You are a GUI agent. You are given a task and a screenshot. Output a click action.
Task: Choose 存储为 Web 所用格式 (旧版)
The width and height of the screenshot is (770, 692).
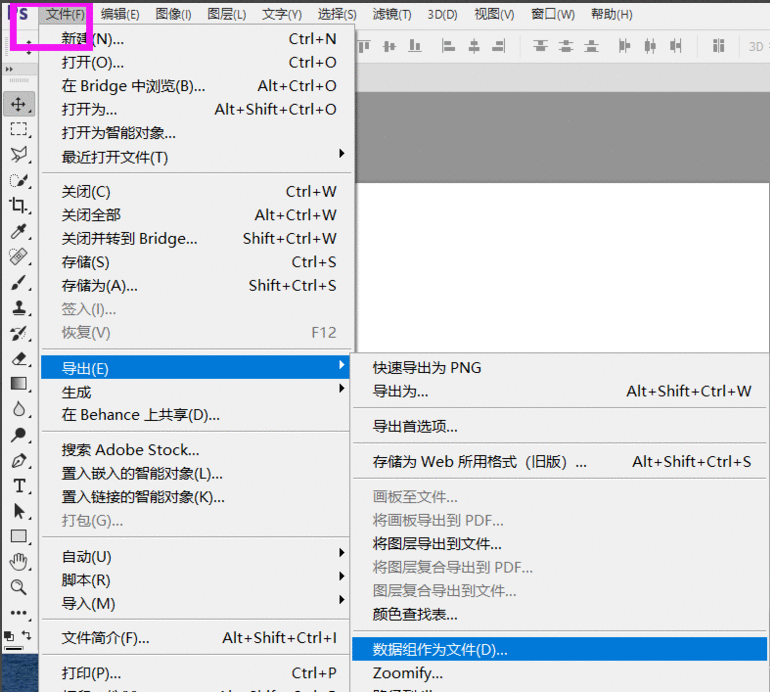coord(560,462)
